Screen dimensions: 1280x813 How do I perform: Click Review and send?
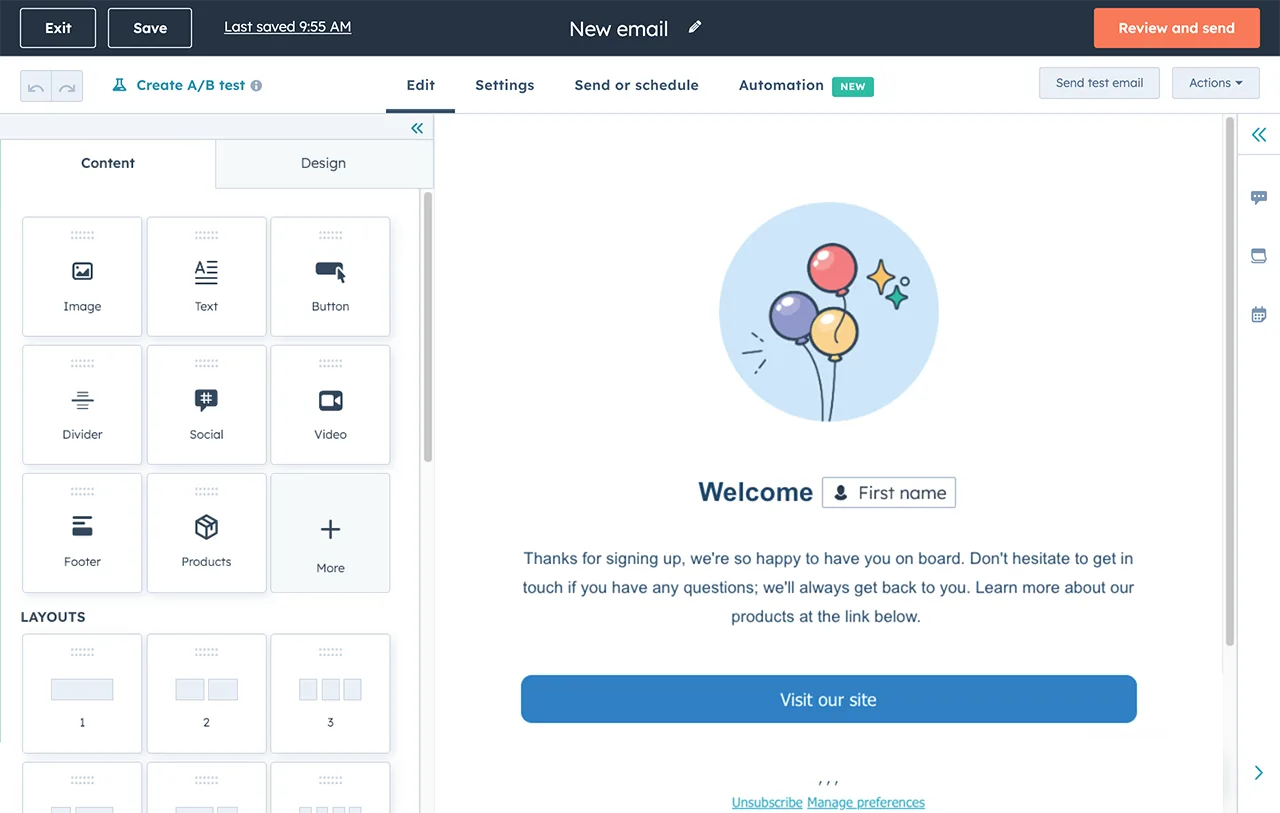coord(1176,28)
